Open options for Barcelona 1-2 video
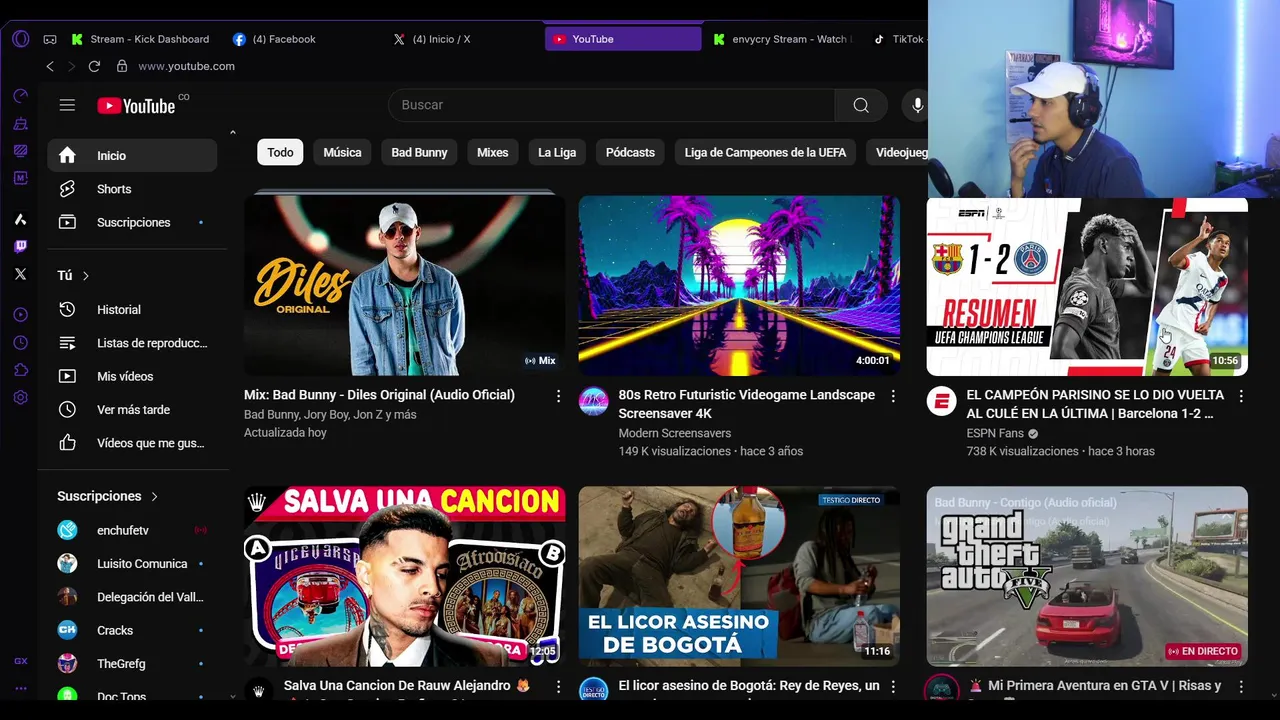Screen dimensions: 1280x720 (x=1241, y=396)
